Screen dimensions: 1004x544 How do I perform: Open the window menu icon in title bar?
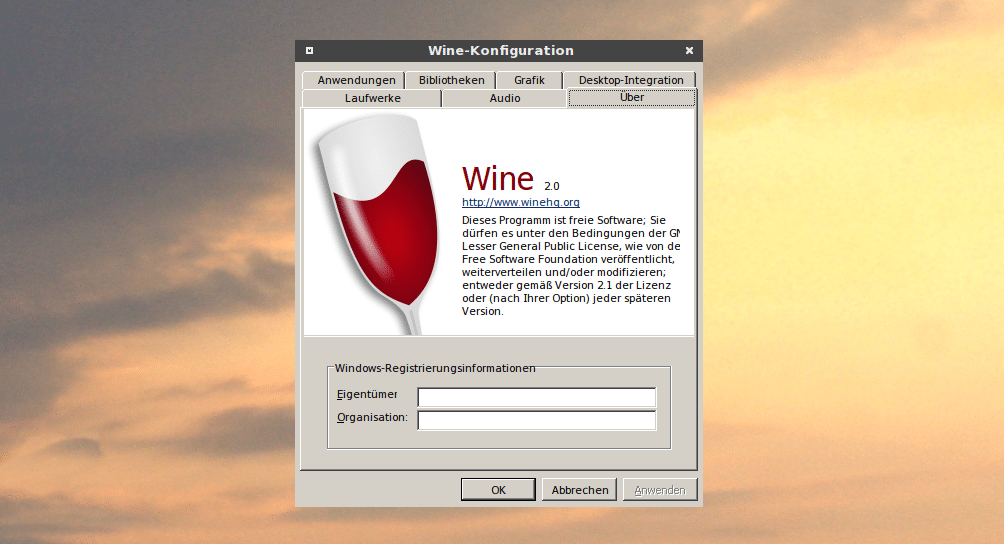309,51
